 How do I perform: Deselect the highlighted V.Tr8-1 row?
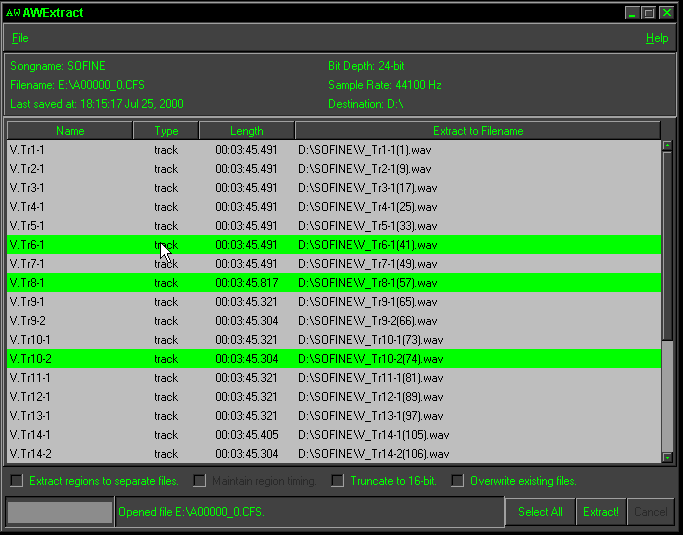click(x=334, y=283)
